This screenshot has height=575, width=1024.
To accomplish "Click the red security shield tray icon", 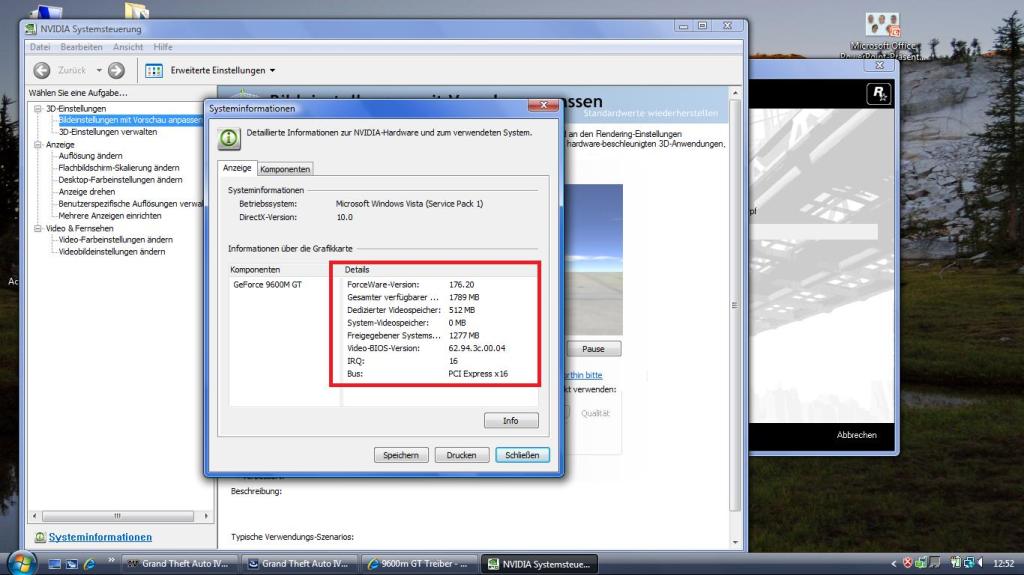I will pos(907,563).
